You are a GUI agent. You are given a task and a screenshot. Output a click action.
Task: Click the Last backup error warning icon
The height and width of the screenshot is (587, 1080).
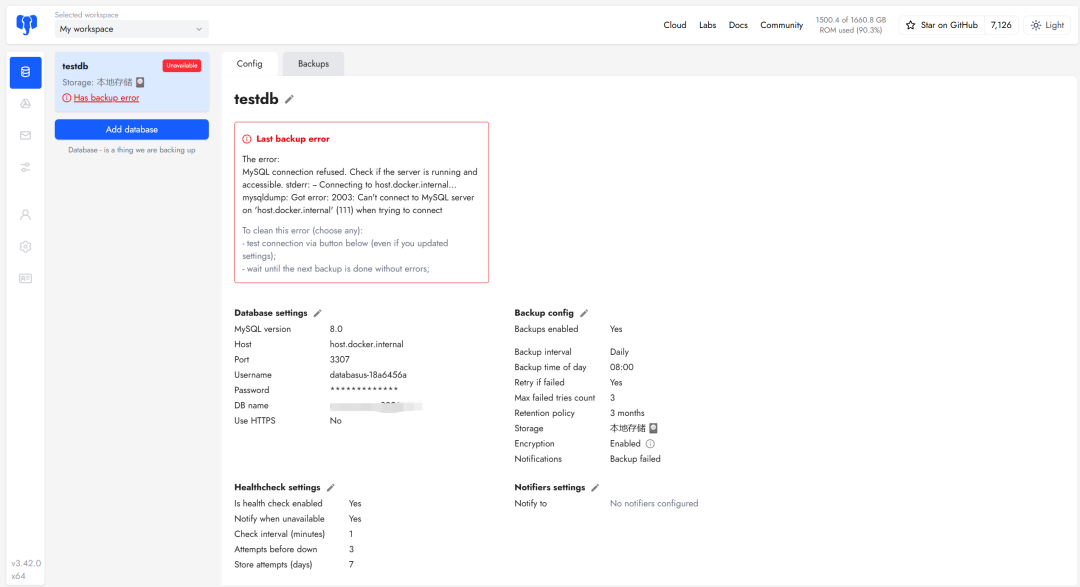[x=247, y=139]
